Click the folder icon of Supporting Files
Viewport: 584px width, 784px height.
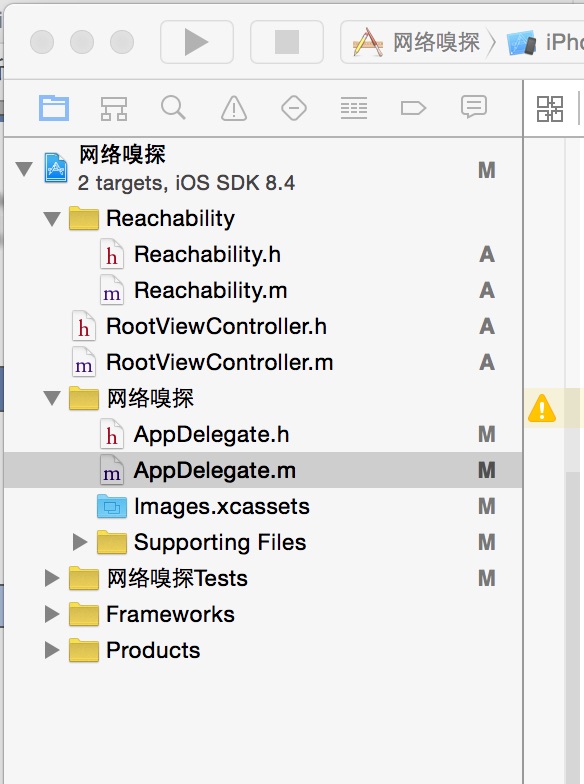[x=112, y=542]
